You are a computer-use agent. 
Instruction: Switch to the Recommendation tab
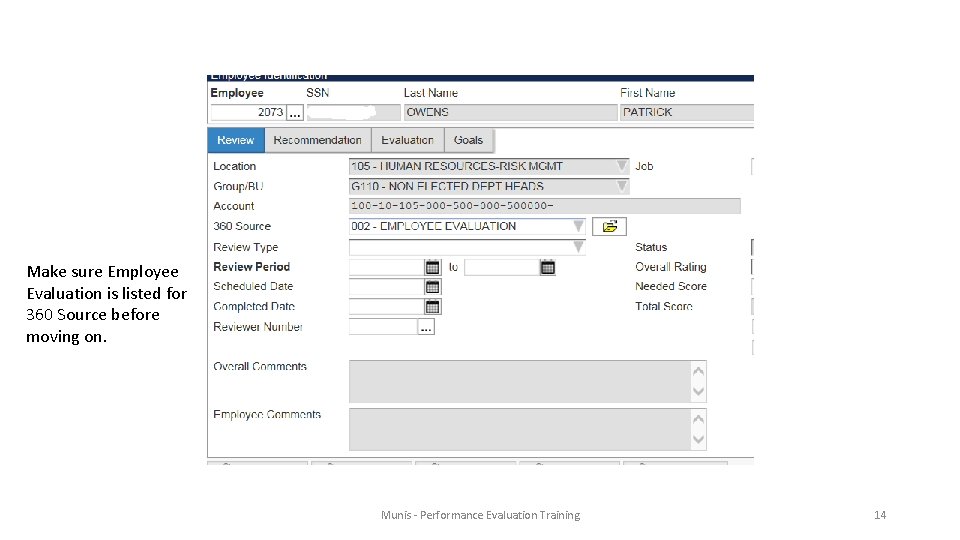(x=318, y=140)
